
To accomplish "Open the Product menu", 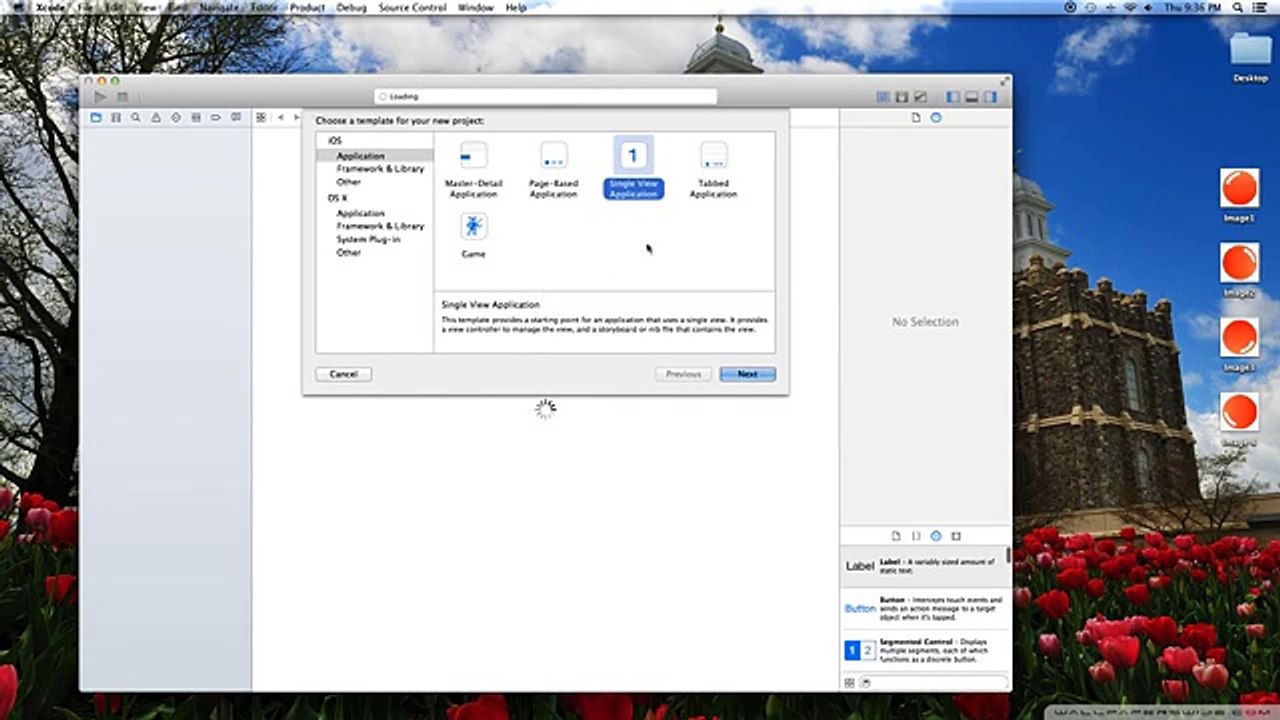I will (x=307, y=7).
